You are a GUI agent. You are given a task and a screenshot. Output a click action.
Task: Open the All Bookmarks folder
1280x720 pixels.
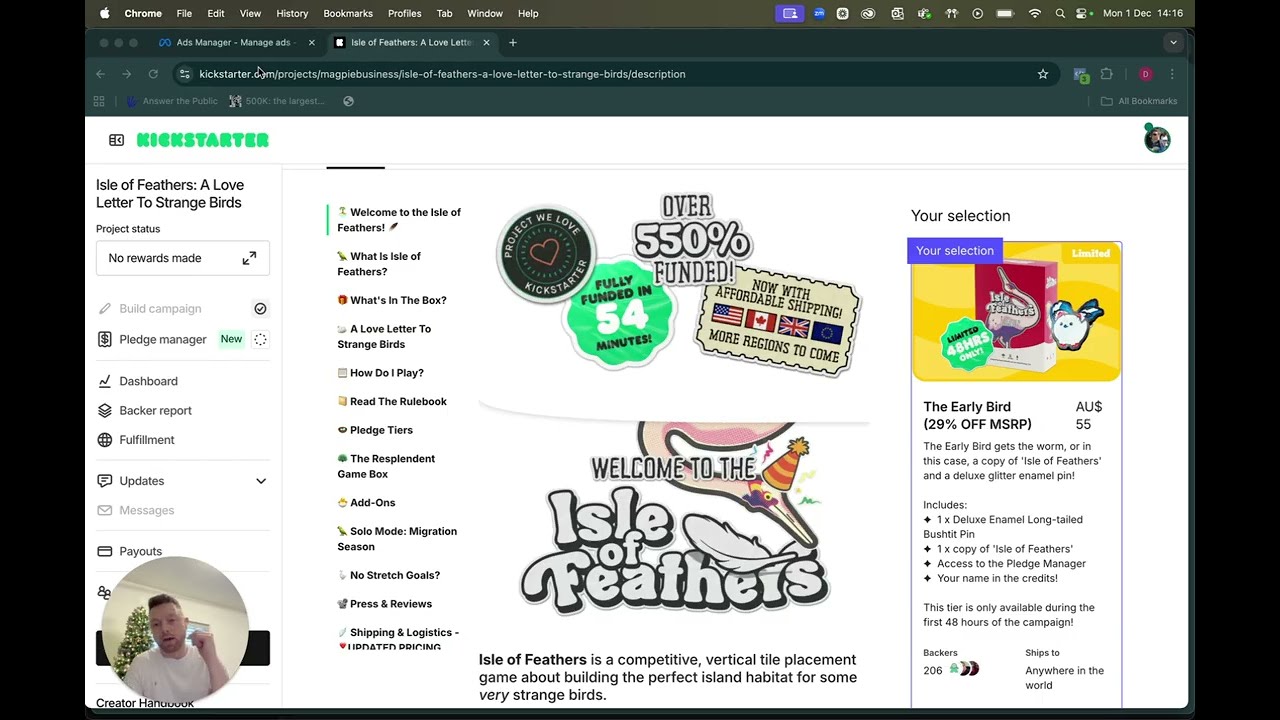point(1139,101)
